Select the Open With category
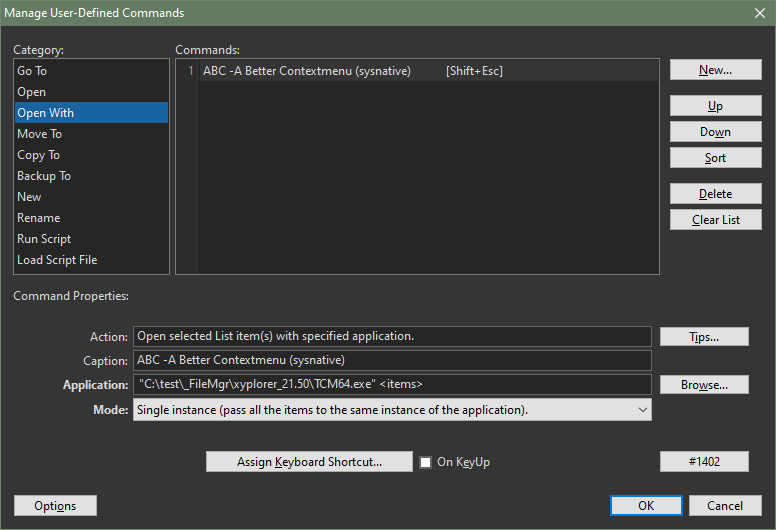The width and height of the screenshot is (776, 530). [91, 113]
